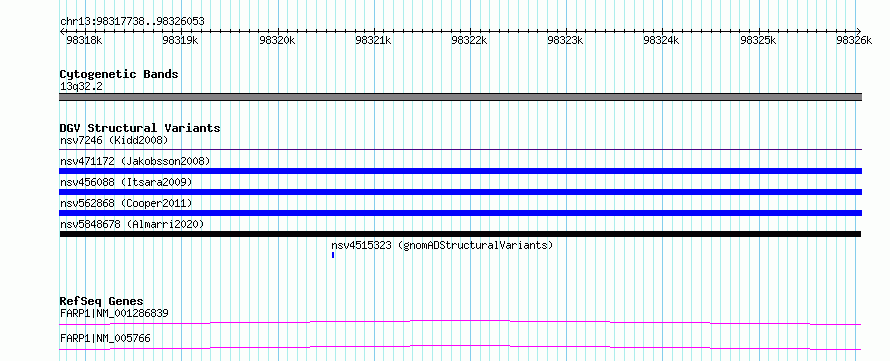Select the 98325k ruler tick label
The image size is (890, 361).
[x=759, y=40]
